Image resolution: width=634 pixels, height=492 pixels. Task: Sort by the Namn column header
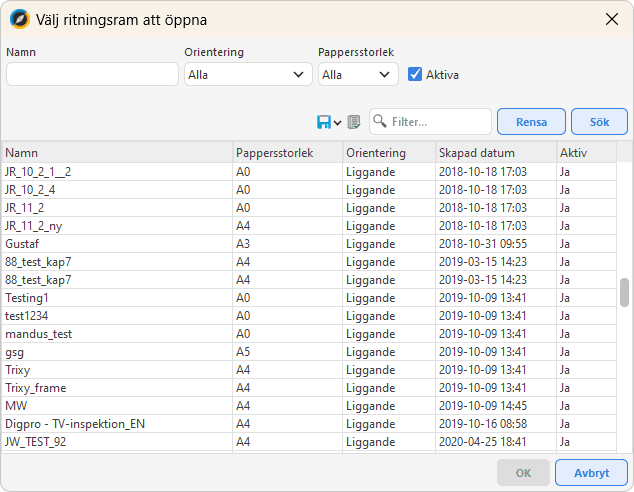click(x=116, y=153)
